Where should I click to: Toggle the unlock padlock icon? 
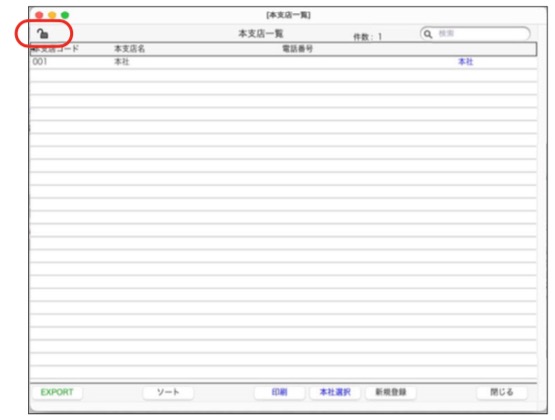[42, 34]
